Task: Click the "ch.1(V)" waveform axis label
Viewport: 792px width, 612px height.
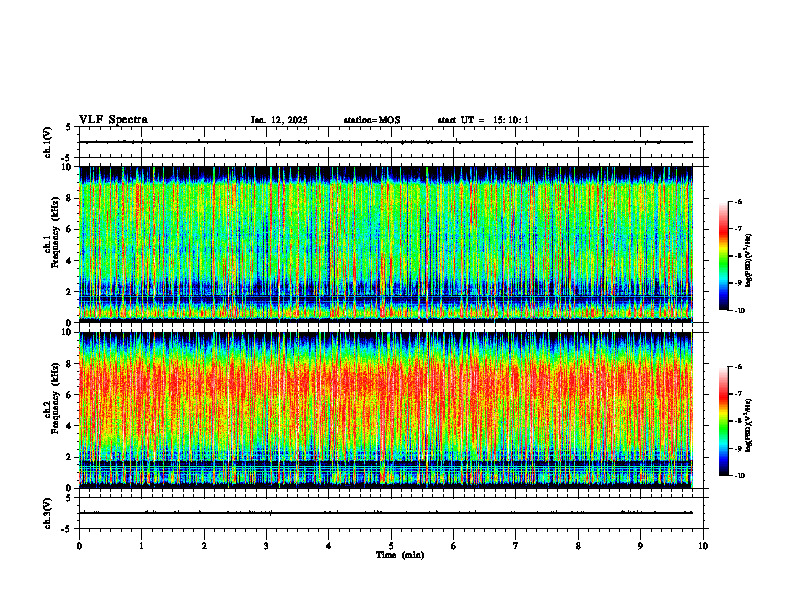Action: [48, 142]
